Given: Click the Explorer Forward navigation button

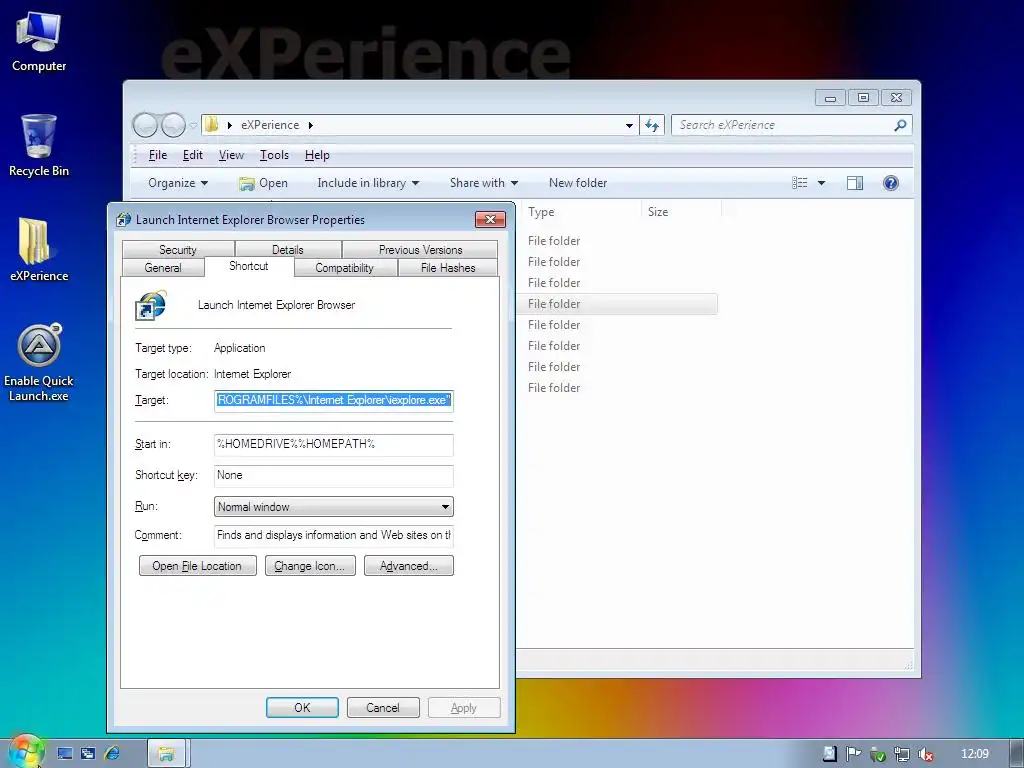Looking at the screenshot, I should pyautogui.click(x=173, y=125).
